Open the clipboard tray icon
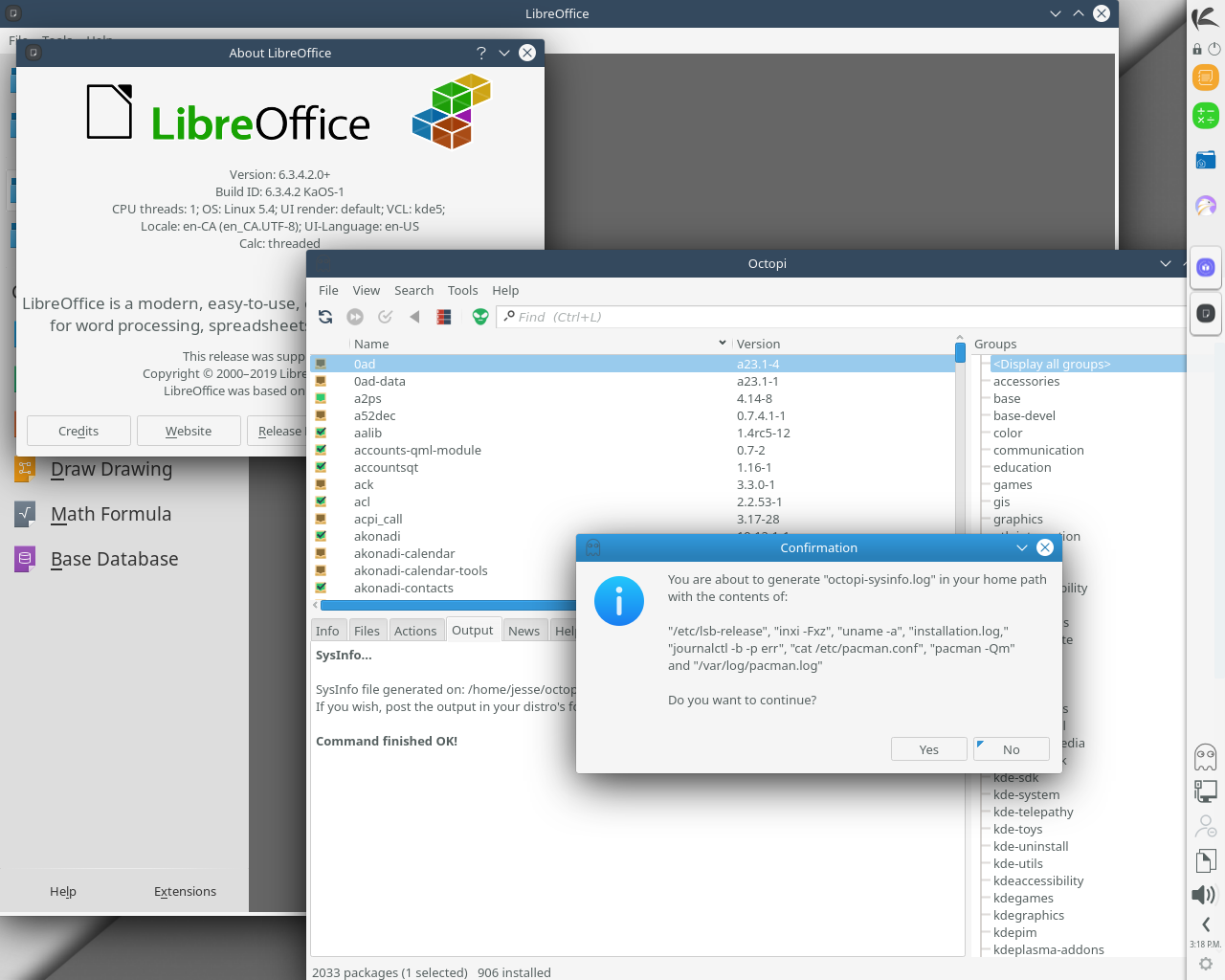This screenshot has width=1225, height=980. [1206, 860]
